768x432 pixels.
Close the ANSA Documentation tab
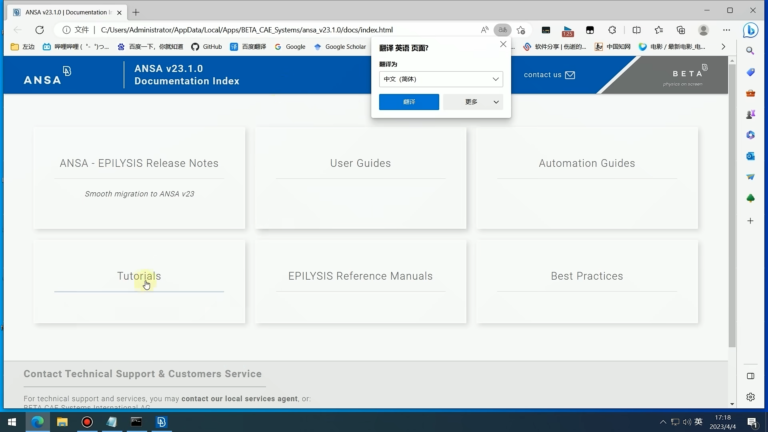click(x=119, y=12)
